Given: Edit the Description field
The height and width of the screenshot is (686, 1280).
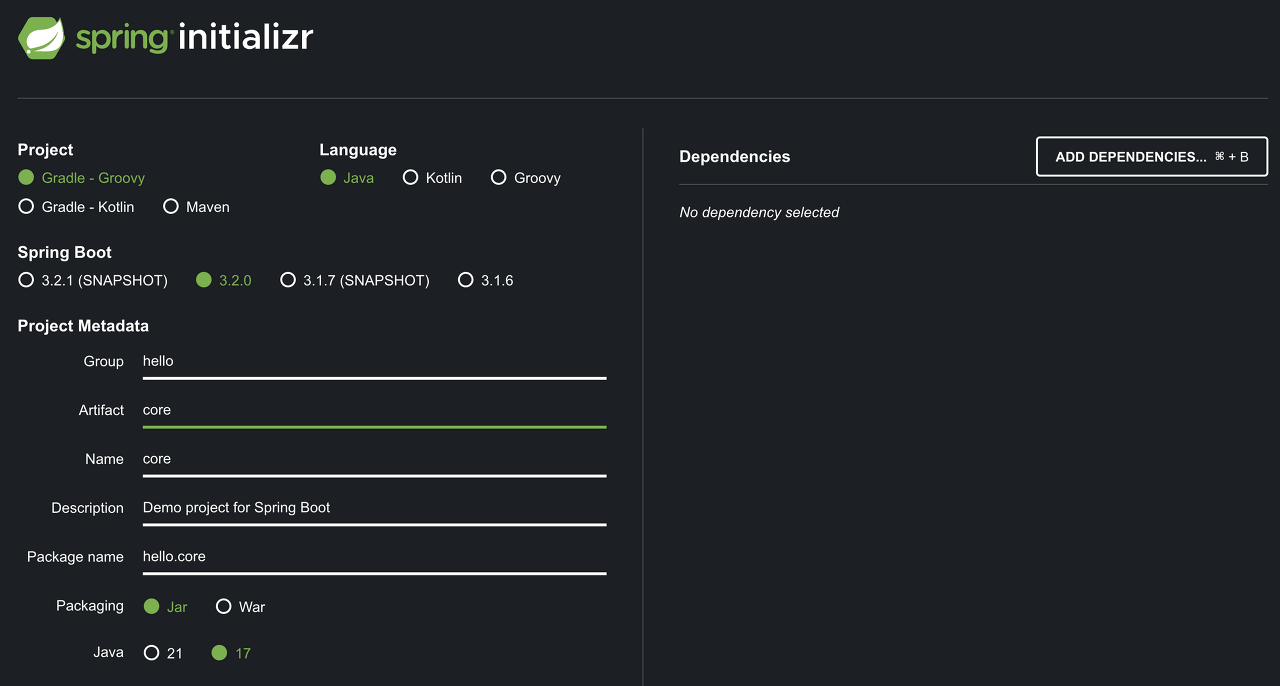Looking at the screenshot, I should tap(374, 509).
